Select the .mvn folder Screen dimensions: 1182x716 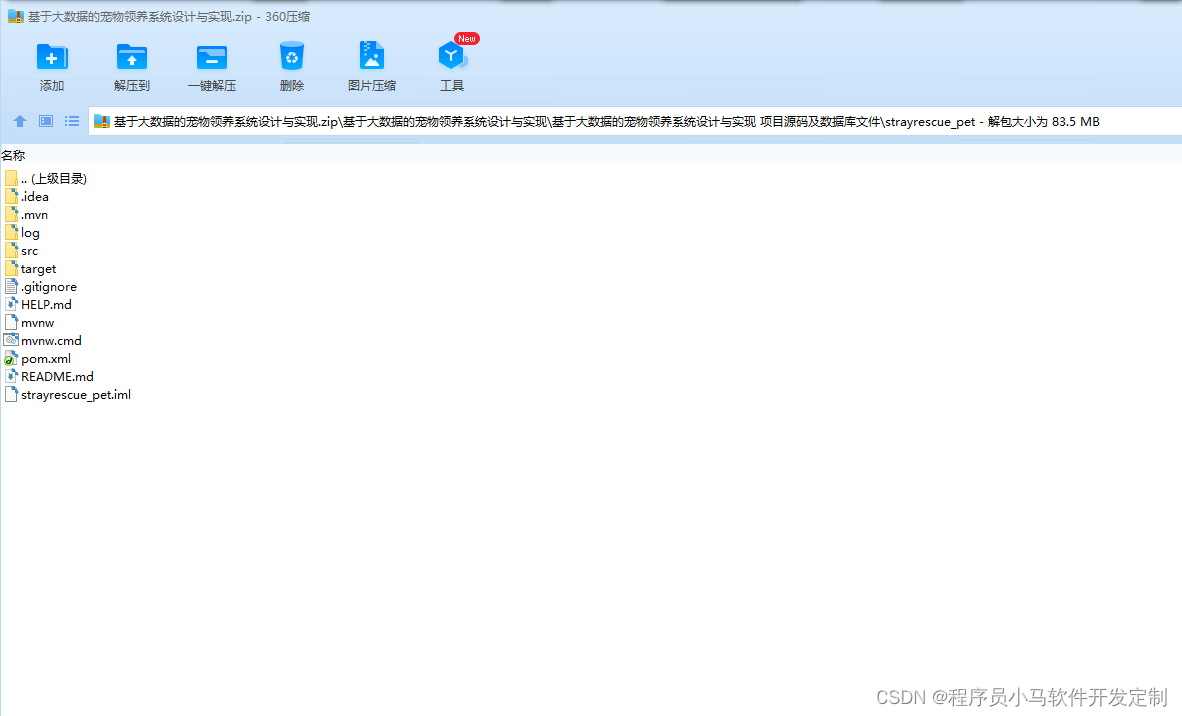26,215
